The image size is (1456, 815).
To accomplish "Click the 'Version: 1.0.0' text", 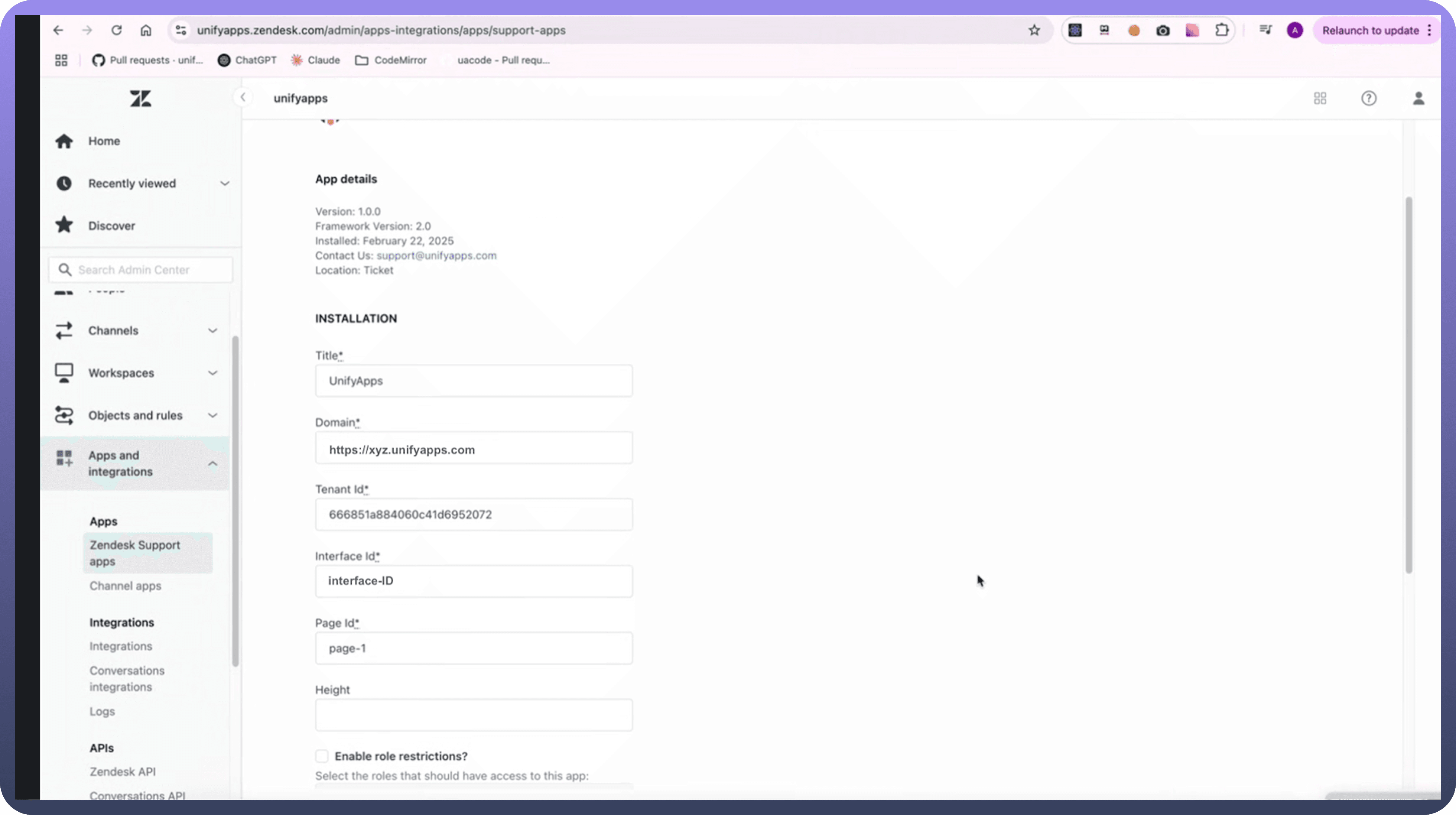I will point(348,211).
